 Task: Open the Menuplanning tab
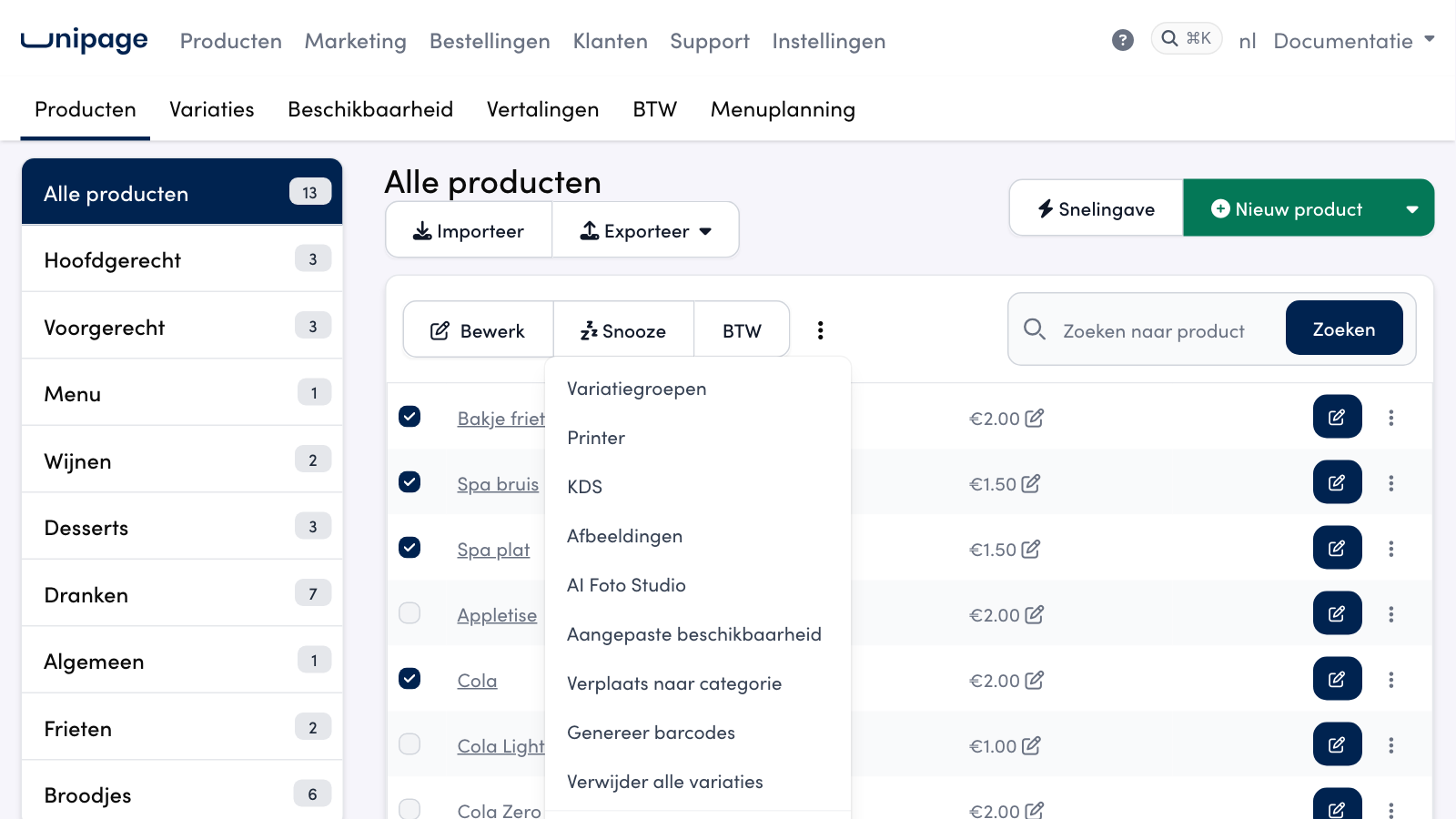tap(783, 109)
